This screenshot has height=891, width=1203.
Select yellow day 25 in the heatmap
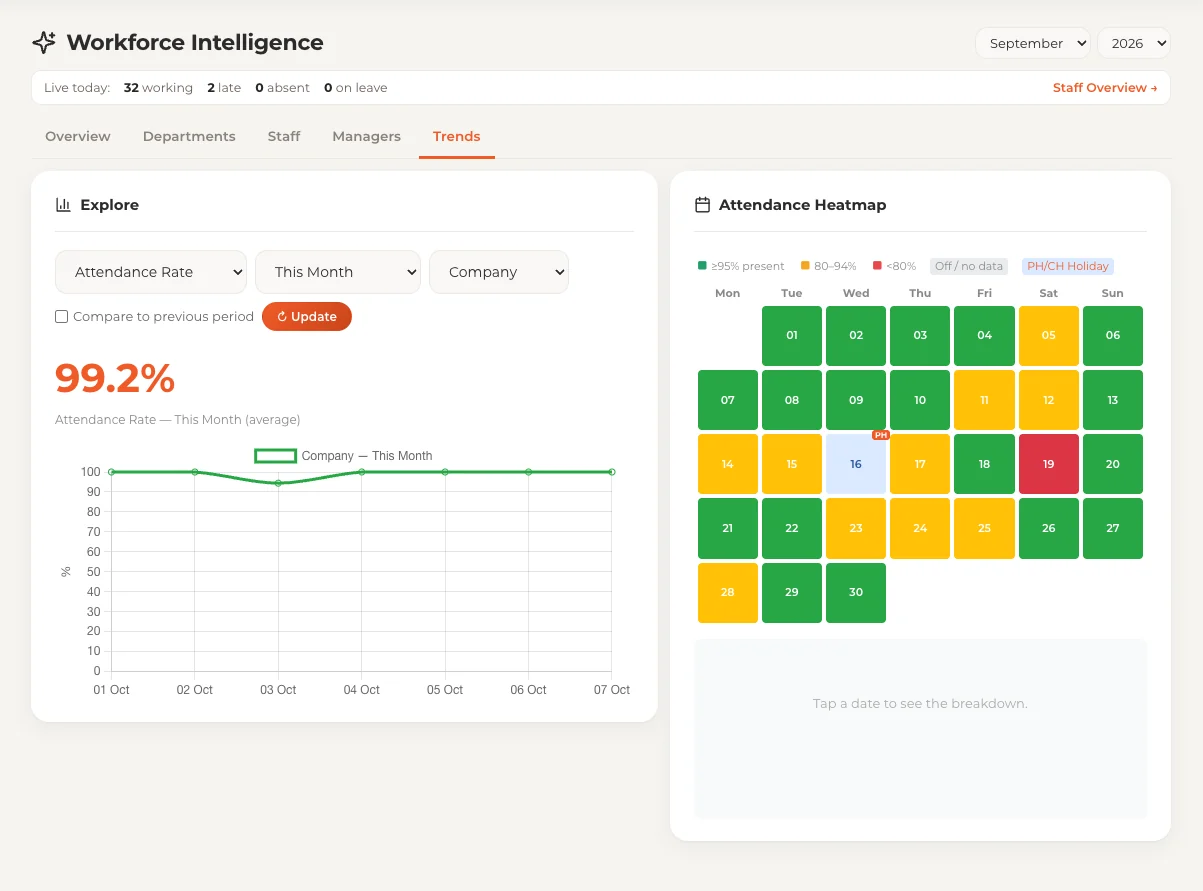[985, 528]
